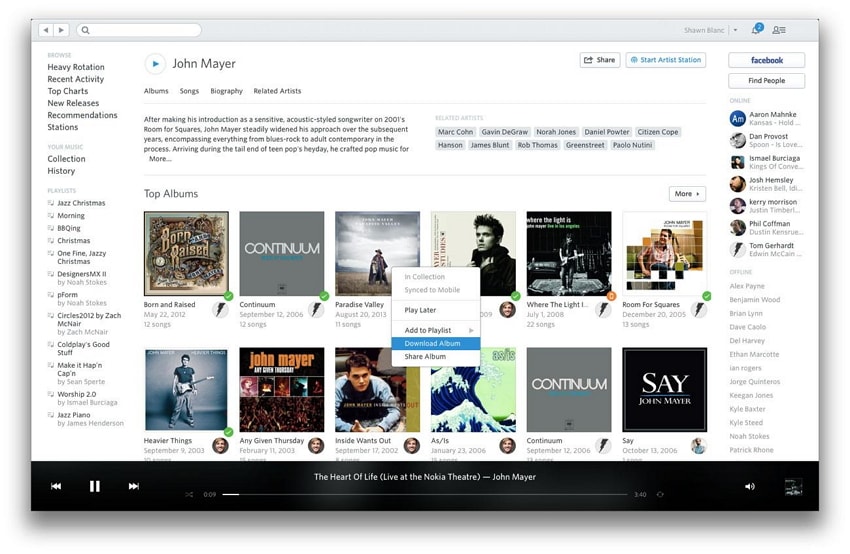Open History under Your Music
Viewport: 850px width, 554px height.
click(61, 171)
